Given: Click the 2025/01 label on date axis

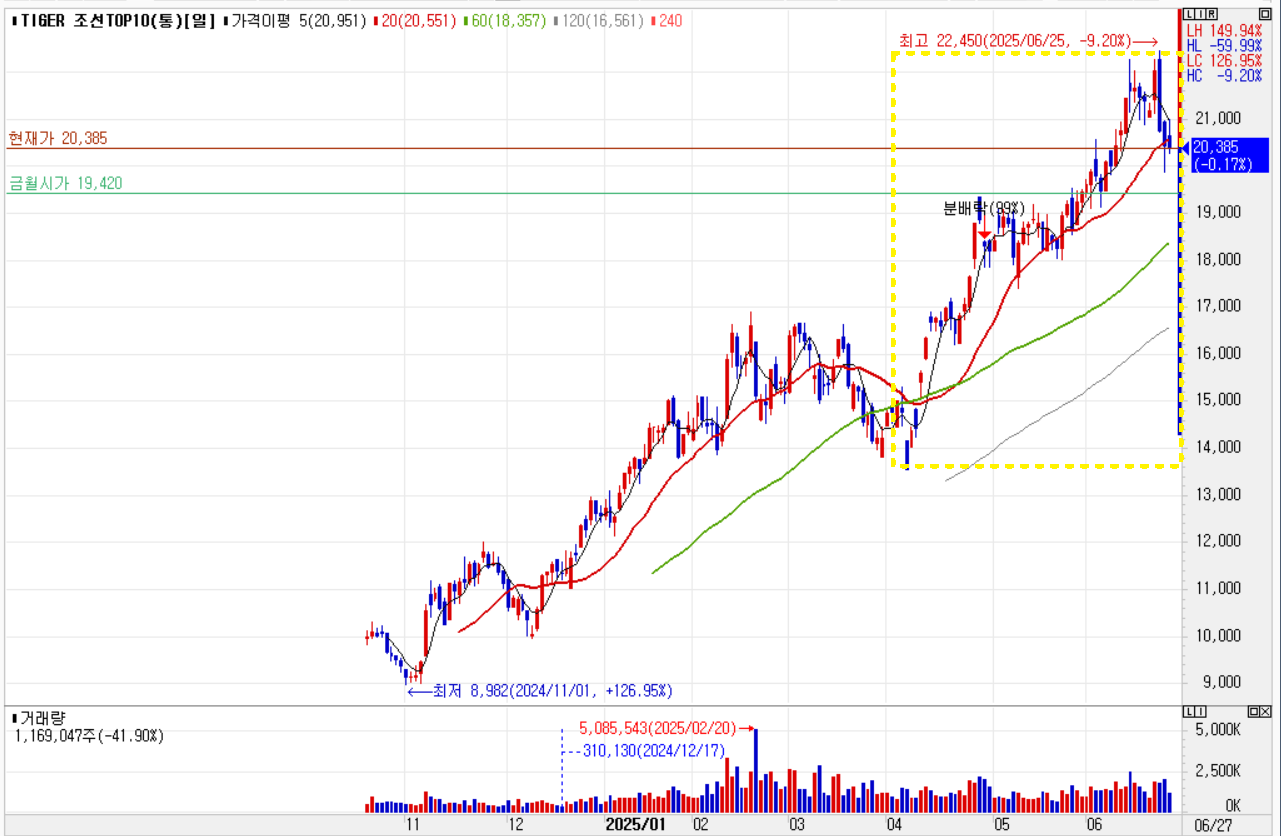Looking at the screenshot, I should click(x=636, y=825).
